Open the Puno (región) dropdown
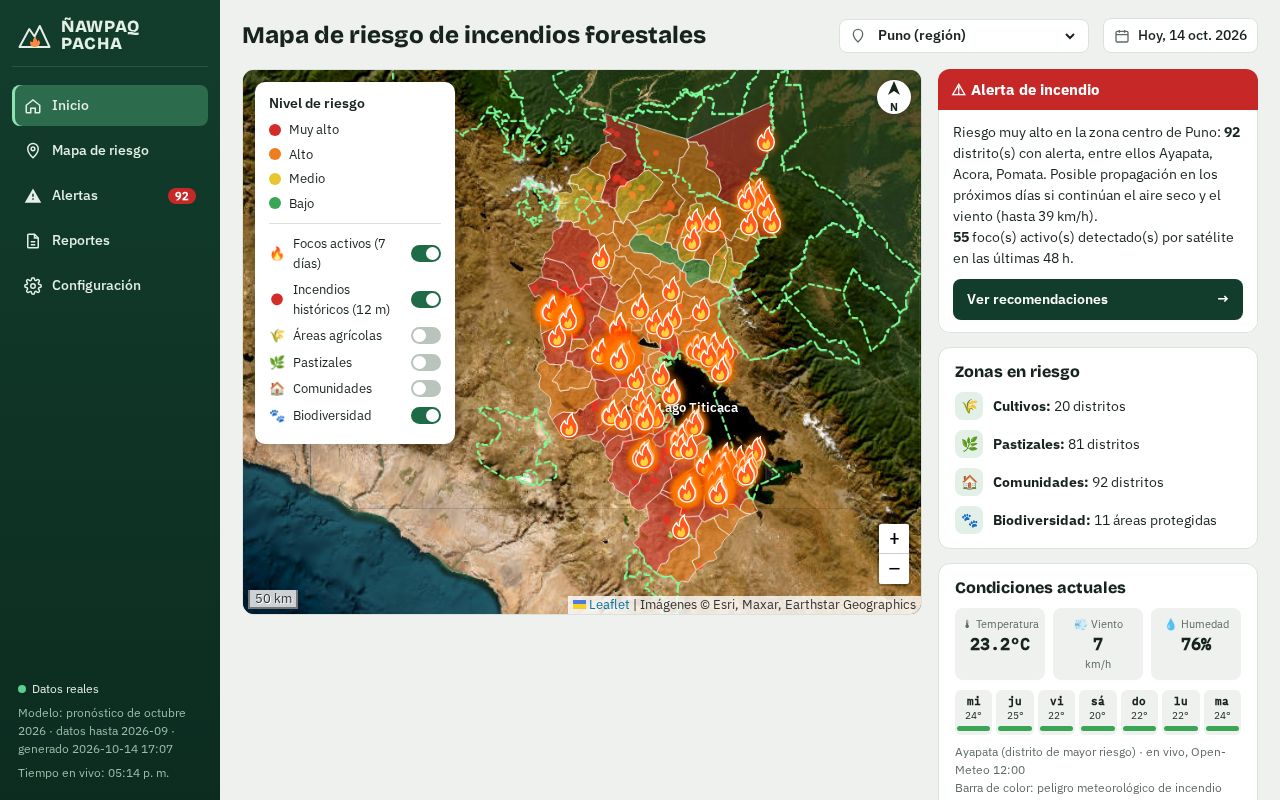Image resolution: width=1280 pixels, height=800 pixels. coord(964,36)
